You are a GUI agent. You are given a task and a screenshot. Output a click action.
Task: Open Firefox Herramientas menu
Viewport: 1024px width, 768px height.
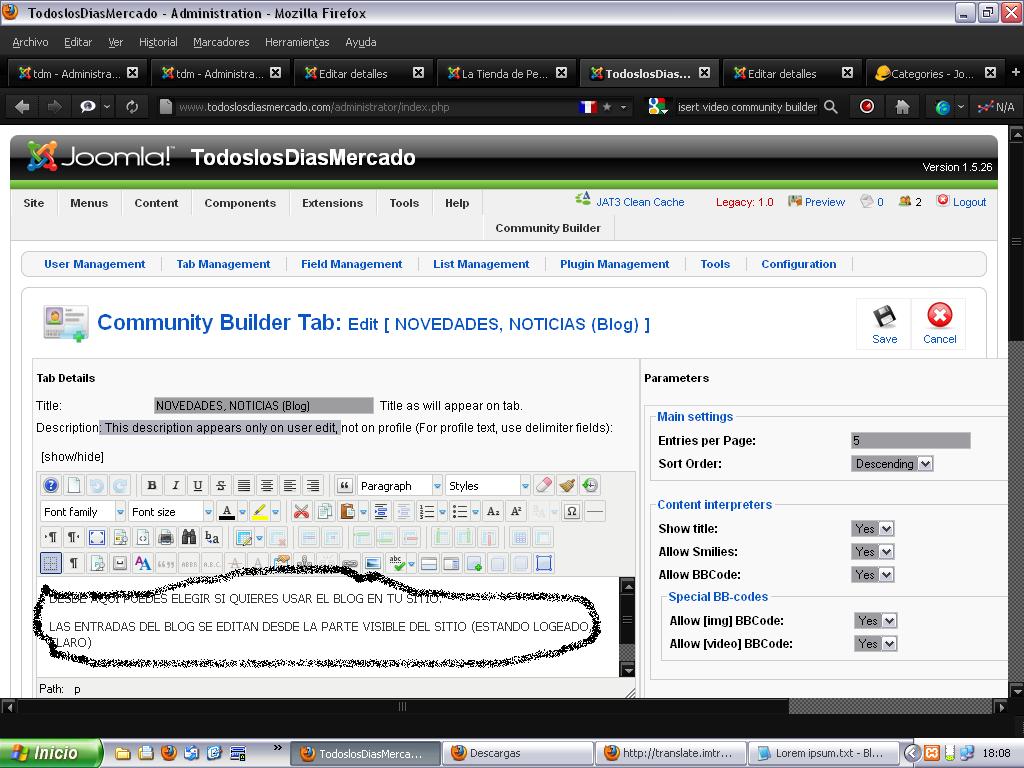click(x=297, y=42)
